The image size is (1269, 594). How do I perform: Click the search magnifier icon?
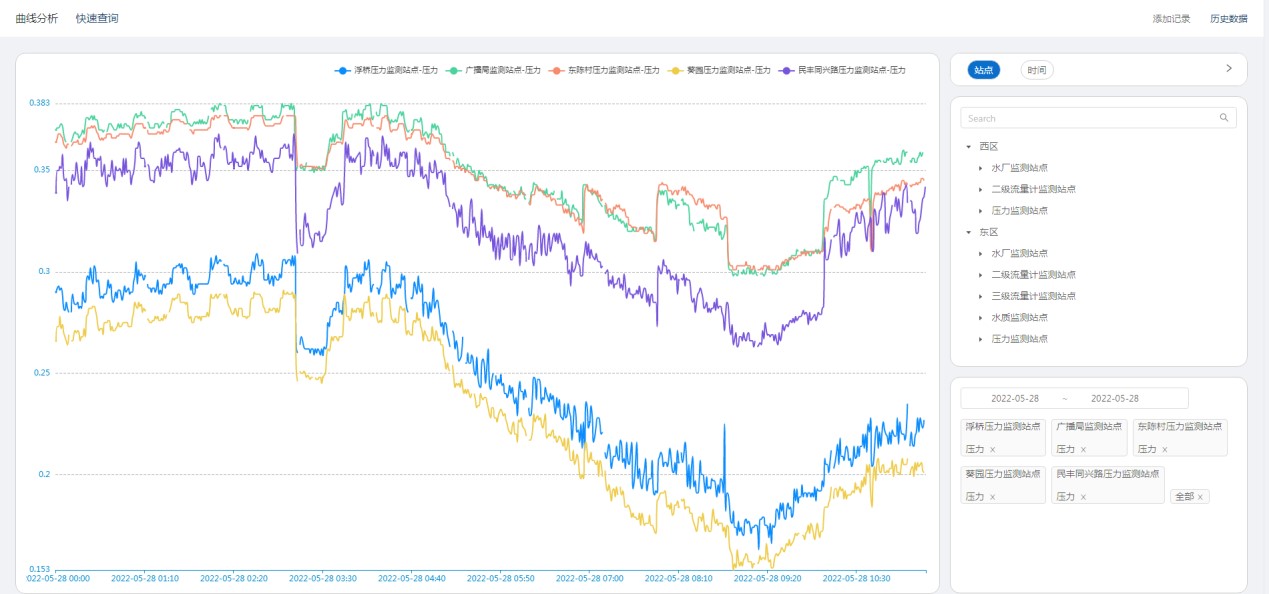(x=1223, y=118)
